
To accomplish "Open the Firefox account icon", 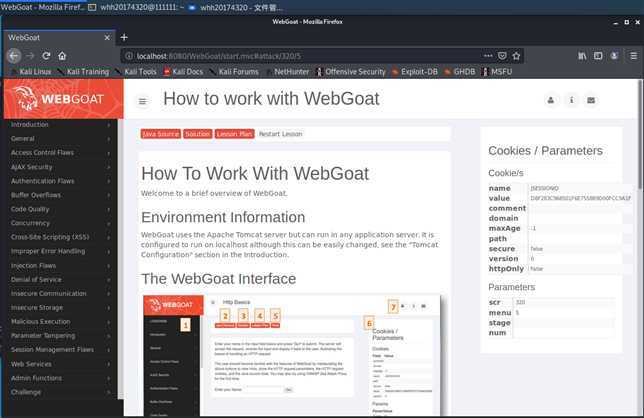I will [x=614, y=55].
